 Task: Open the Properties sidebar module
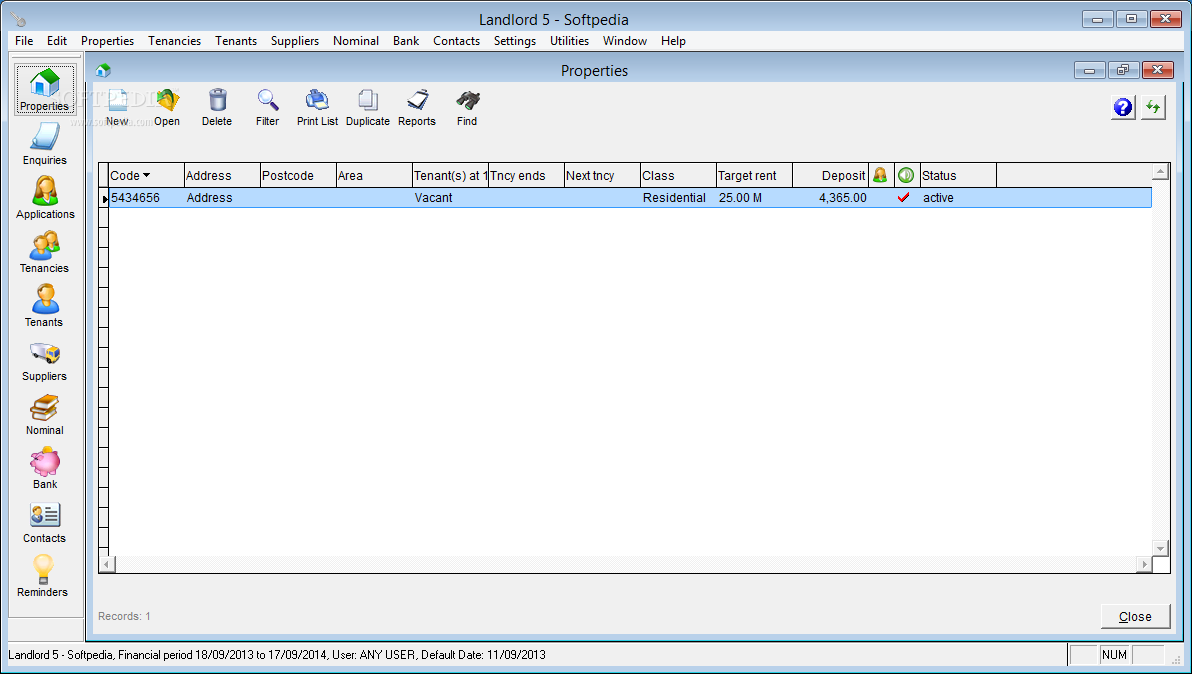45,90
